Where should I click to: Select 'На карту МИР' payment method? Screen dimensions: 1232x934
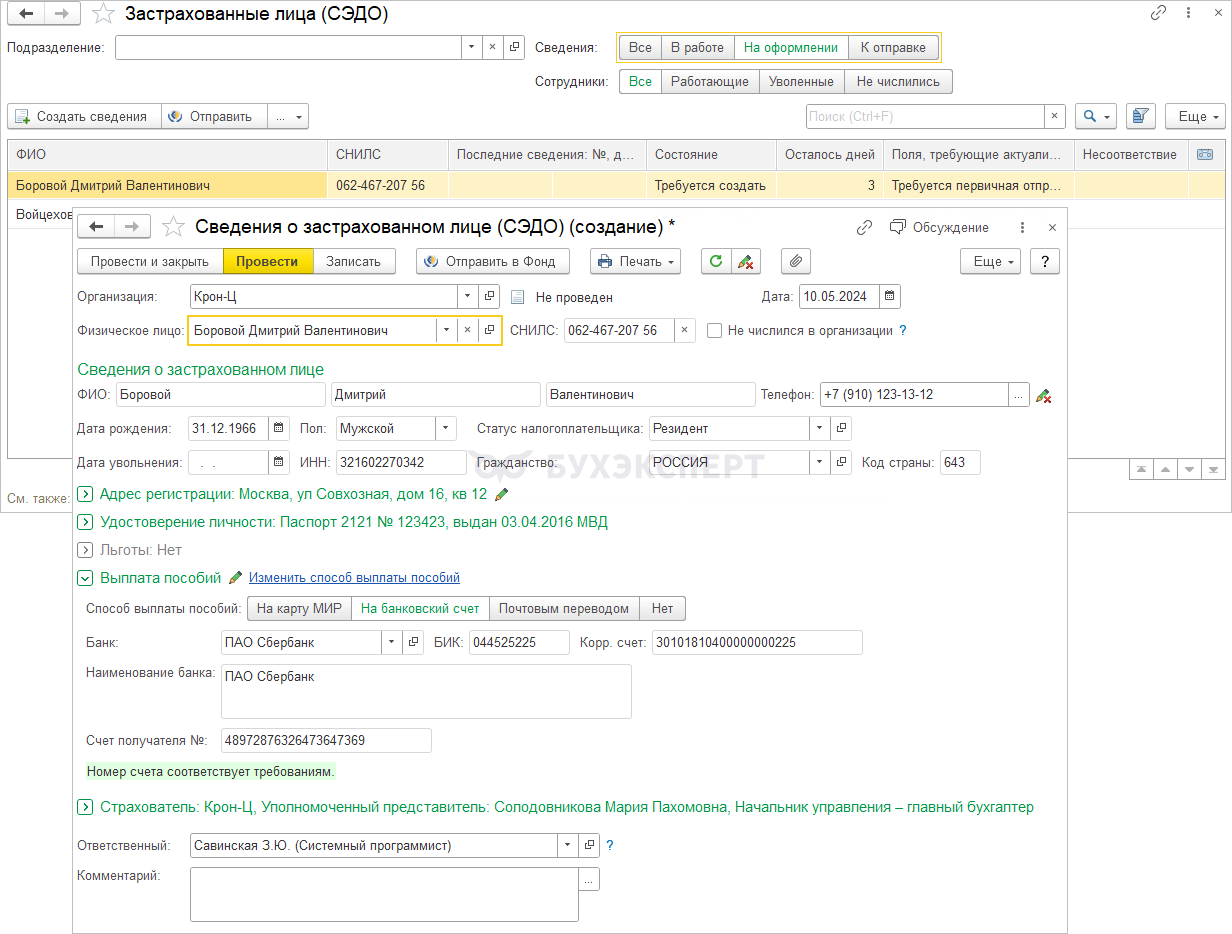pyautogui.click(x=299, y=609)
